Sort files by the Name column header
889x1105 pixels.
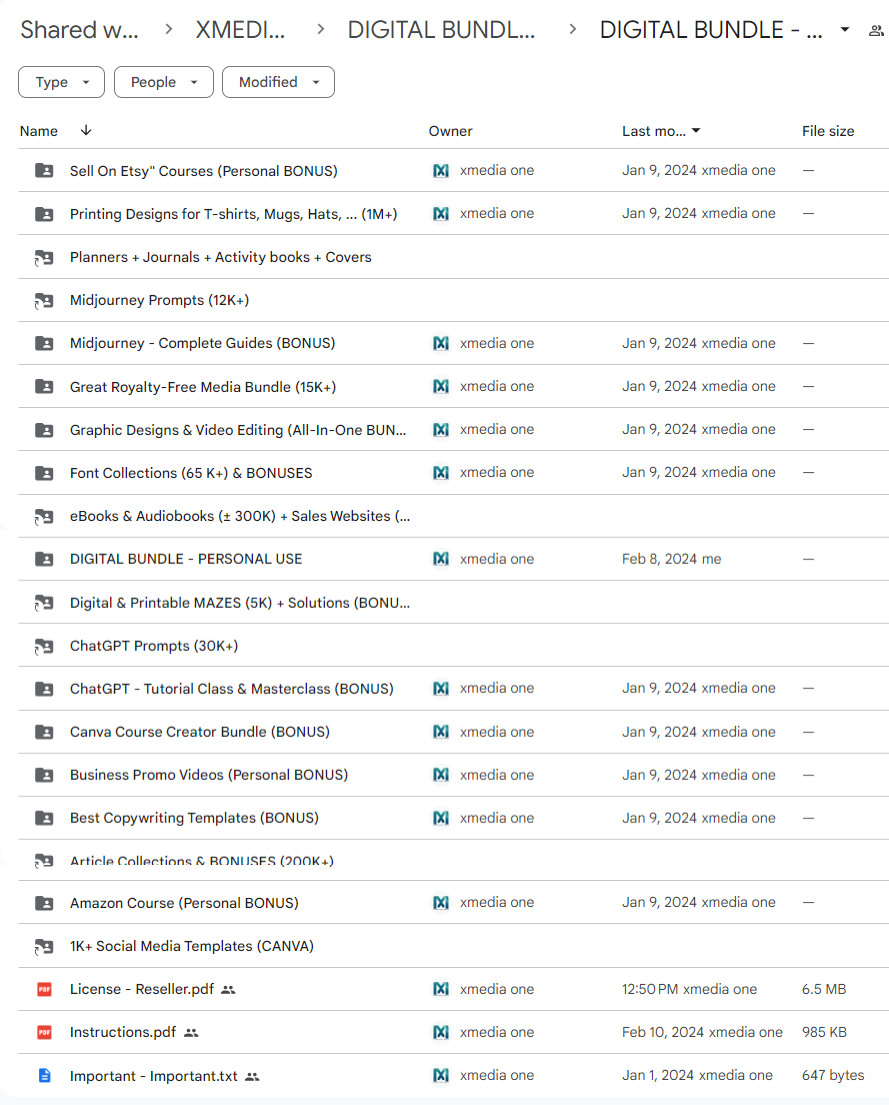(x=39, y=131)
